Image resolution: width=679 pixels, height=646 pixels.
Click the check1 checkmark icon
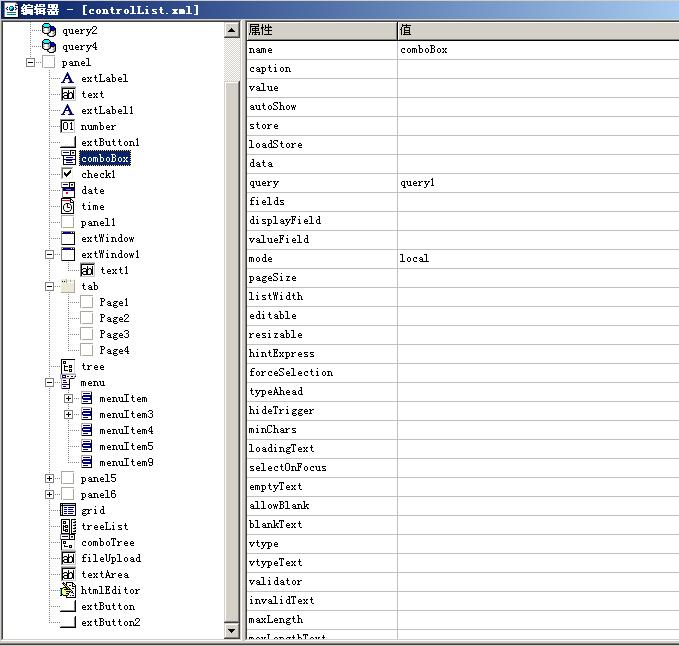coord(68,174)
